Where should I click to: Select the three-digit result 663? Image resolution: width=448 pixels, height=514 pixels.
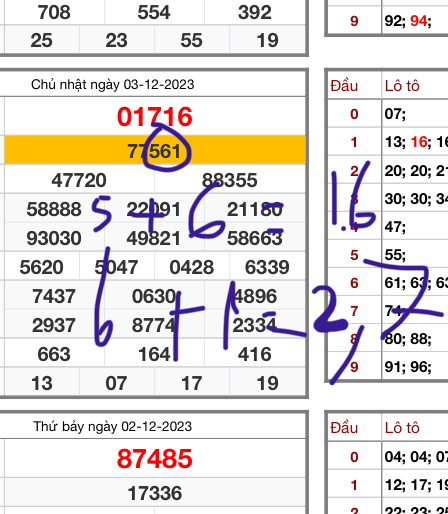tap(54, 354)
